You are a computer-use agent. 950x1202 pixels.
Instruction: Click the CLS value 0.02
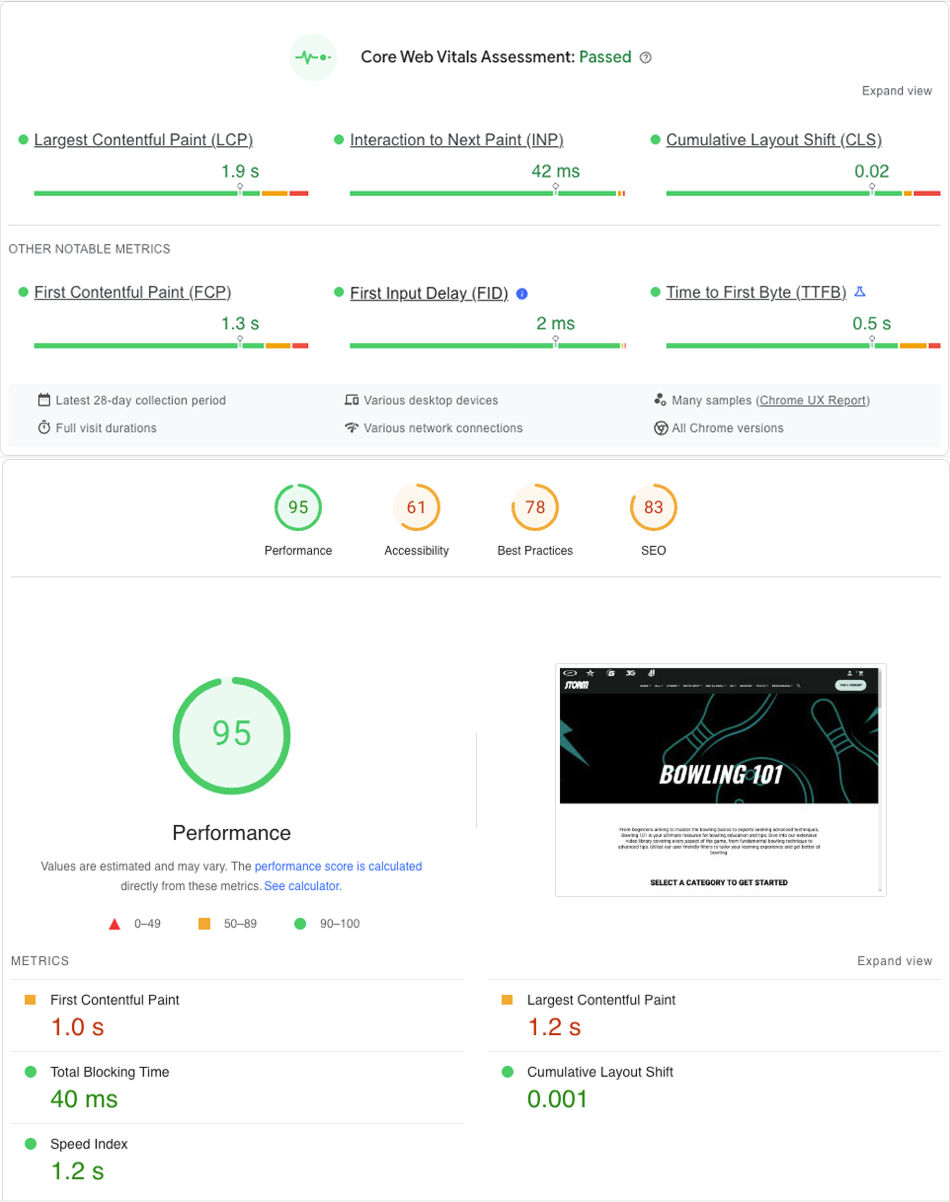[x=872, y=171]
